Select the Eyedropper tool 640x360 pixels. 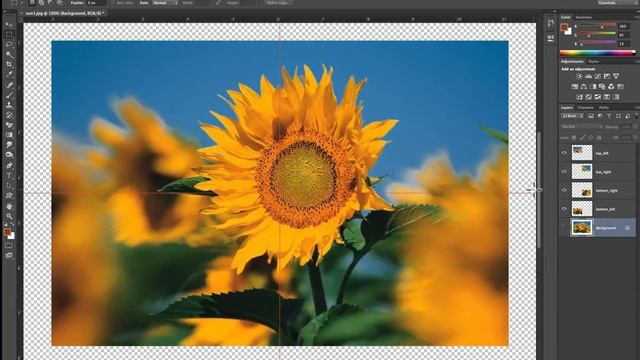pyautogui.click(x=9, y=75)
